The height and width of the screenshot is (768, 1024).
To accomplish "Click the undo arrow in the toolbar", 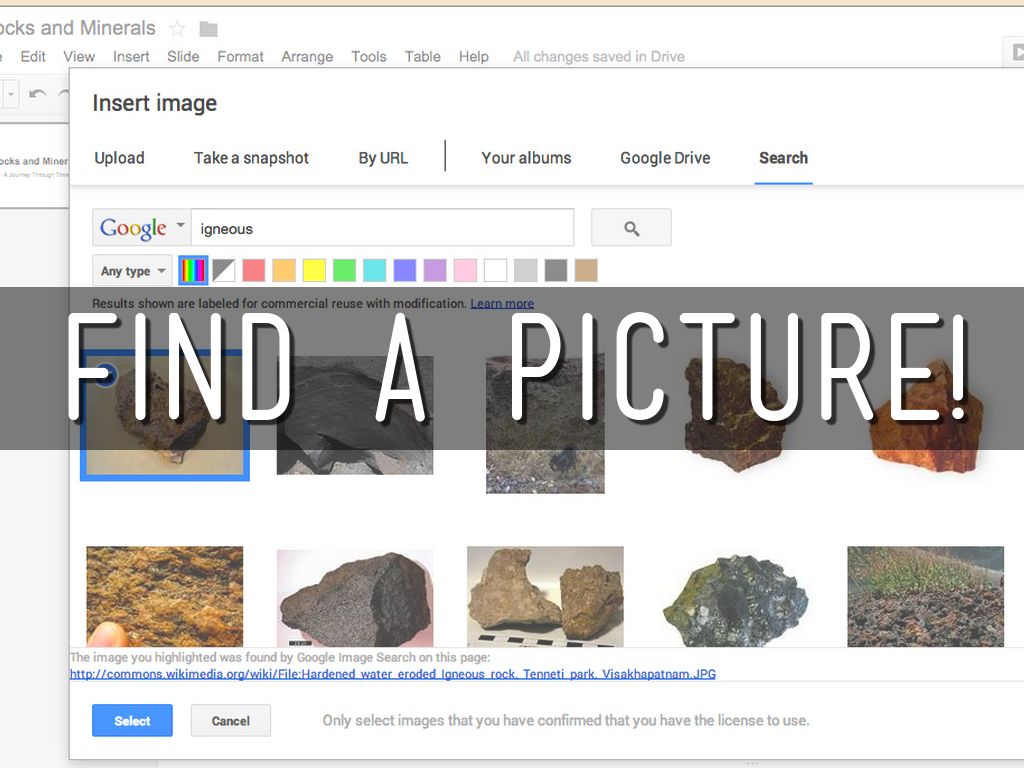I will point(38,94).
